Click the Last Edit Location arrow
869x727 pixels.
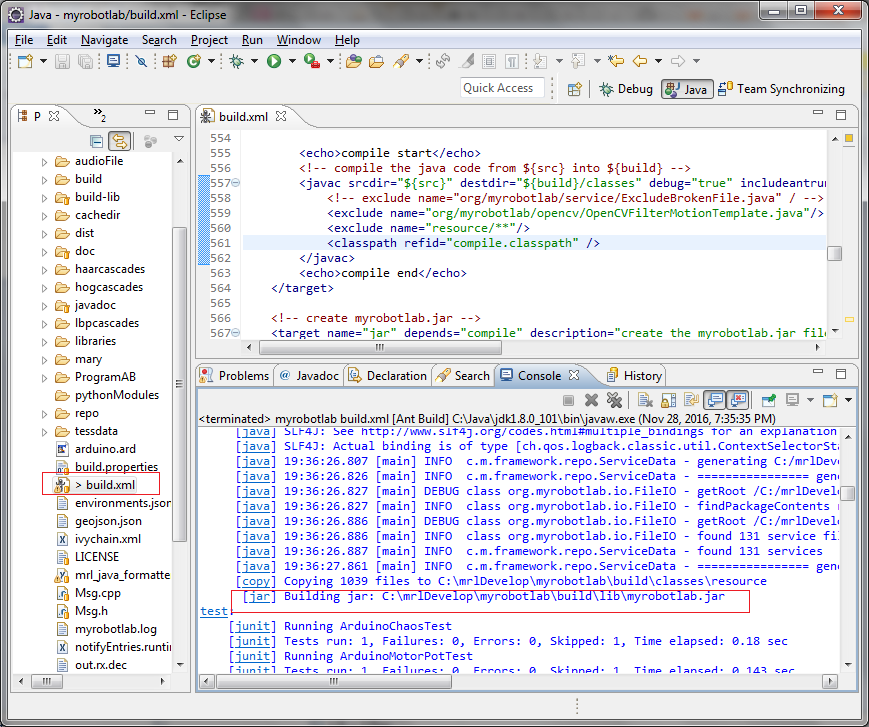[x=616, y=60]
